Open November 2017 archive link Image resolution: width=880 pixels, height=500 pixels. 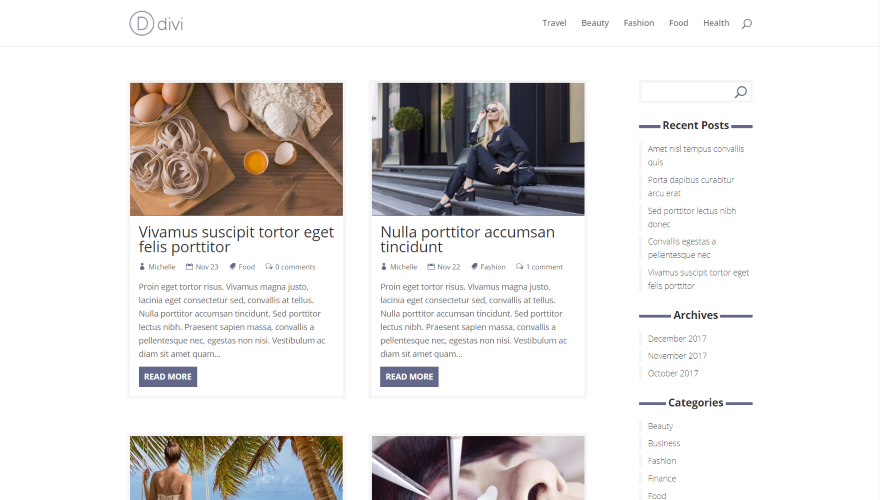pyautogui.click(x=677, y=356)
